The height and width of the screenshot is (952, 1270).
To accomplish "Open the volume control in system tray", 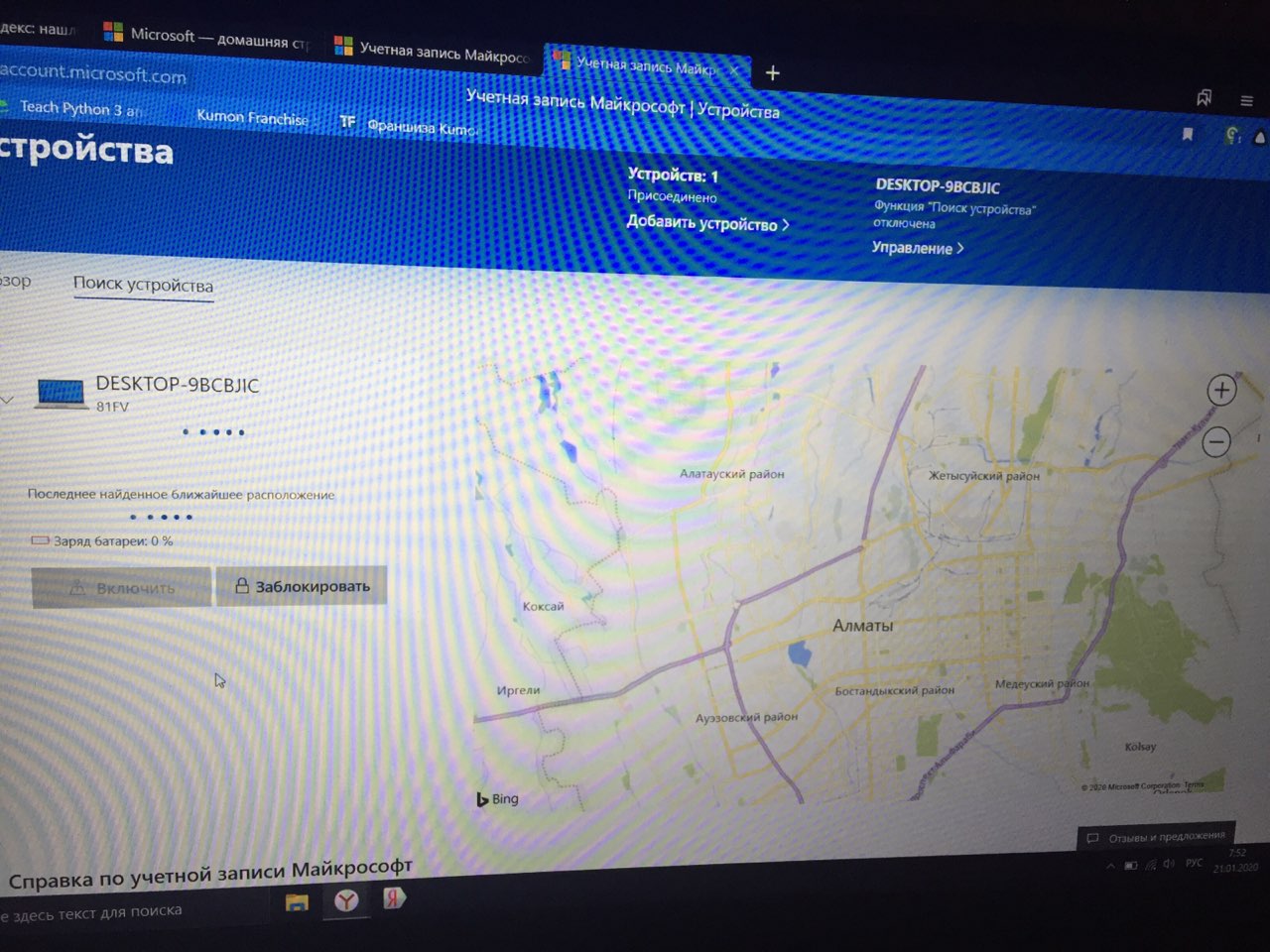I will (1168, 864).
